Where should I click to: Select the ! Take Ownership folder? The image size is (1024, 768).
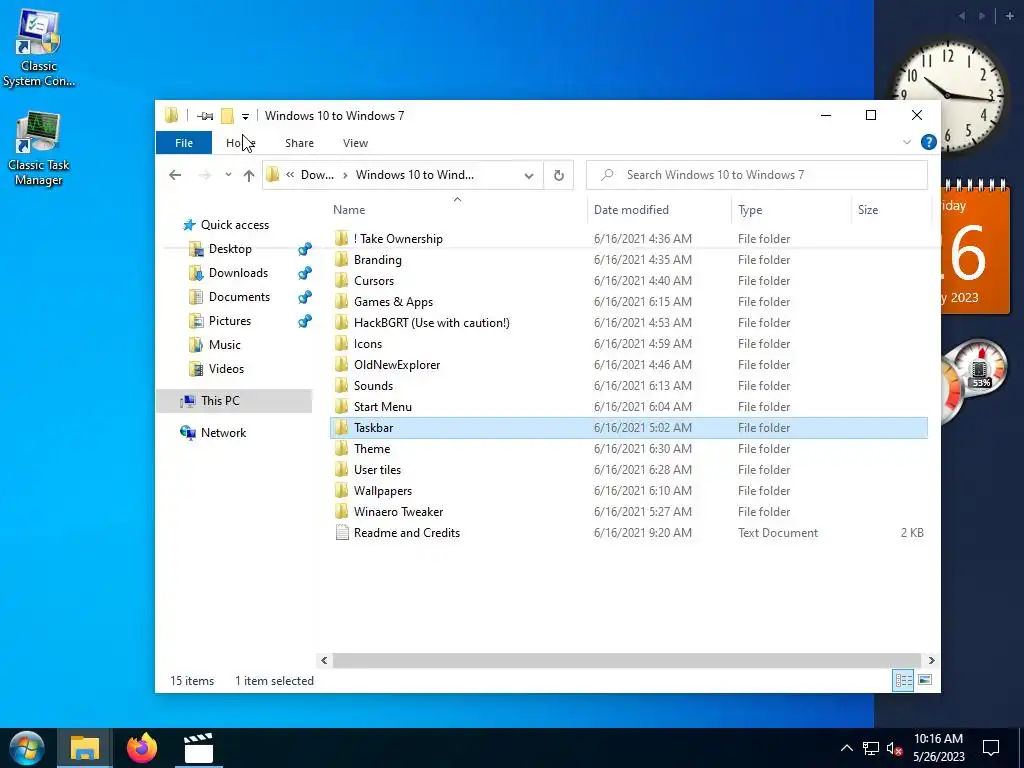tap(628, 239)
